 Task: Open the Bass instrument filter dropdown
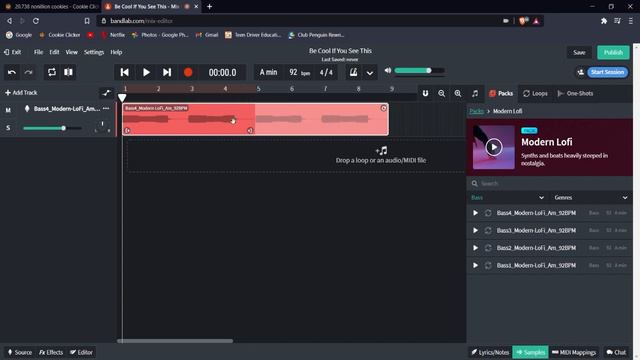(508, 198)
